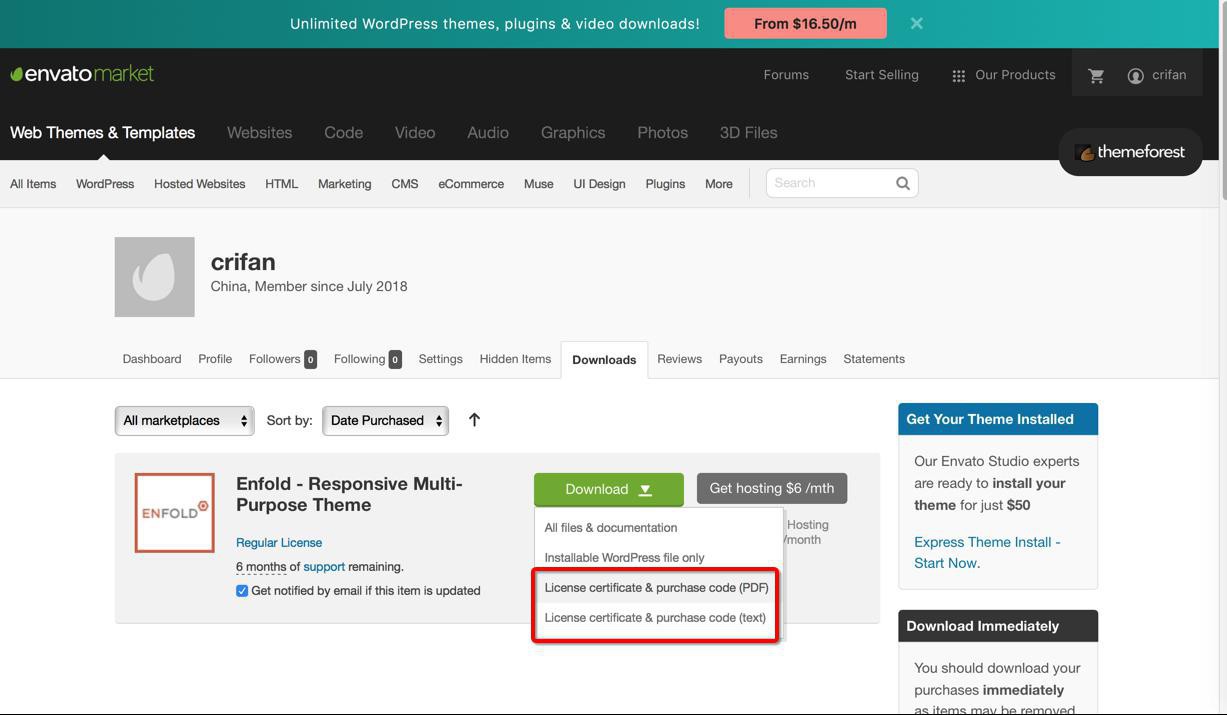This screenshot has height=715, width=1227.
Task: Click the Regular License link
Action: point(279,543)
